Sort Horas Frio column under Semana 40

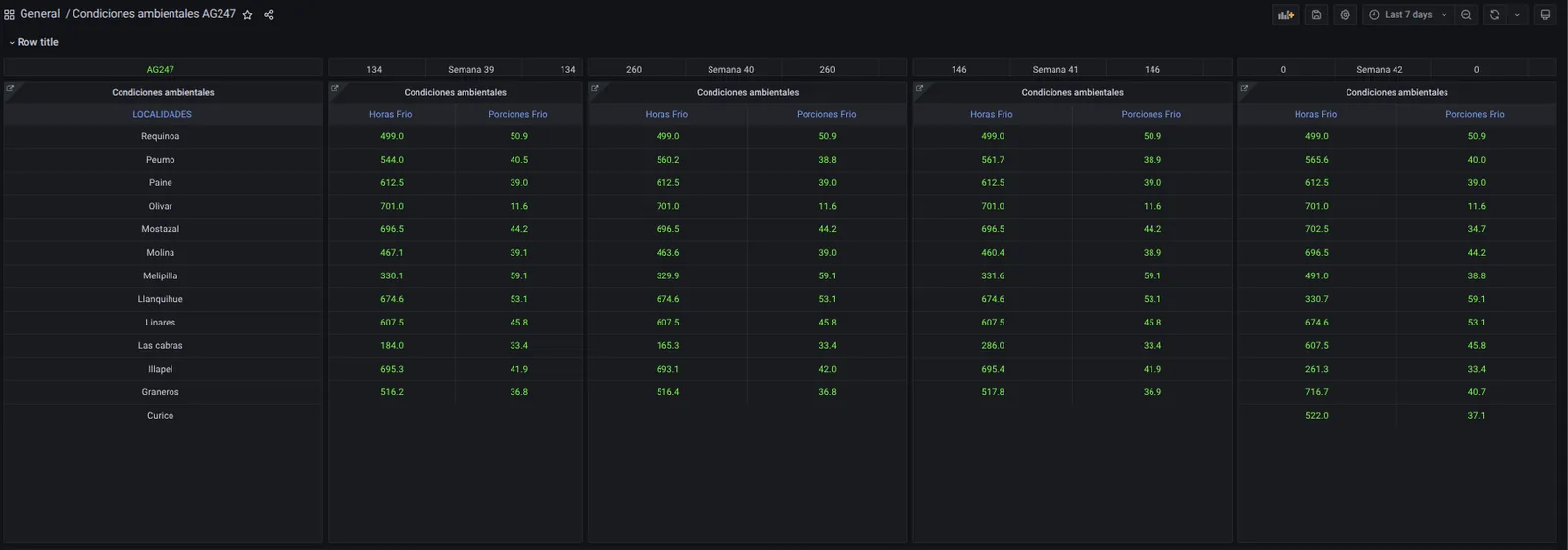point(666,114)
